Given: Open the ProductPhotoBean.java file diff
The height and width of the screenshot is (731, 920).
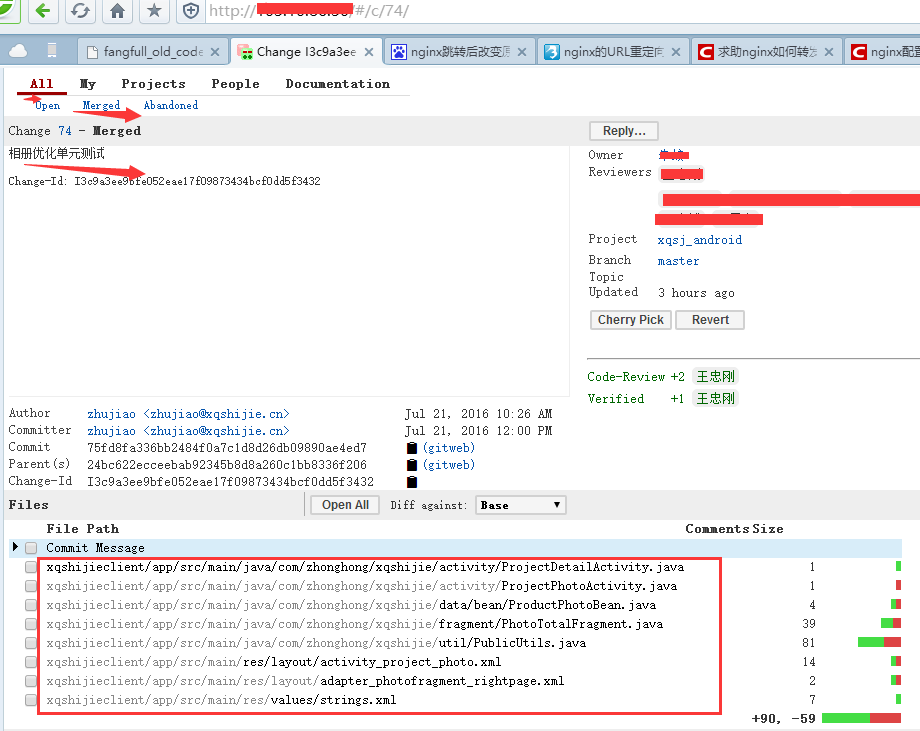Looking at the screenshot, I should tap(351, 605).
